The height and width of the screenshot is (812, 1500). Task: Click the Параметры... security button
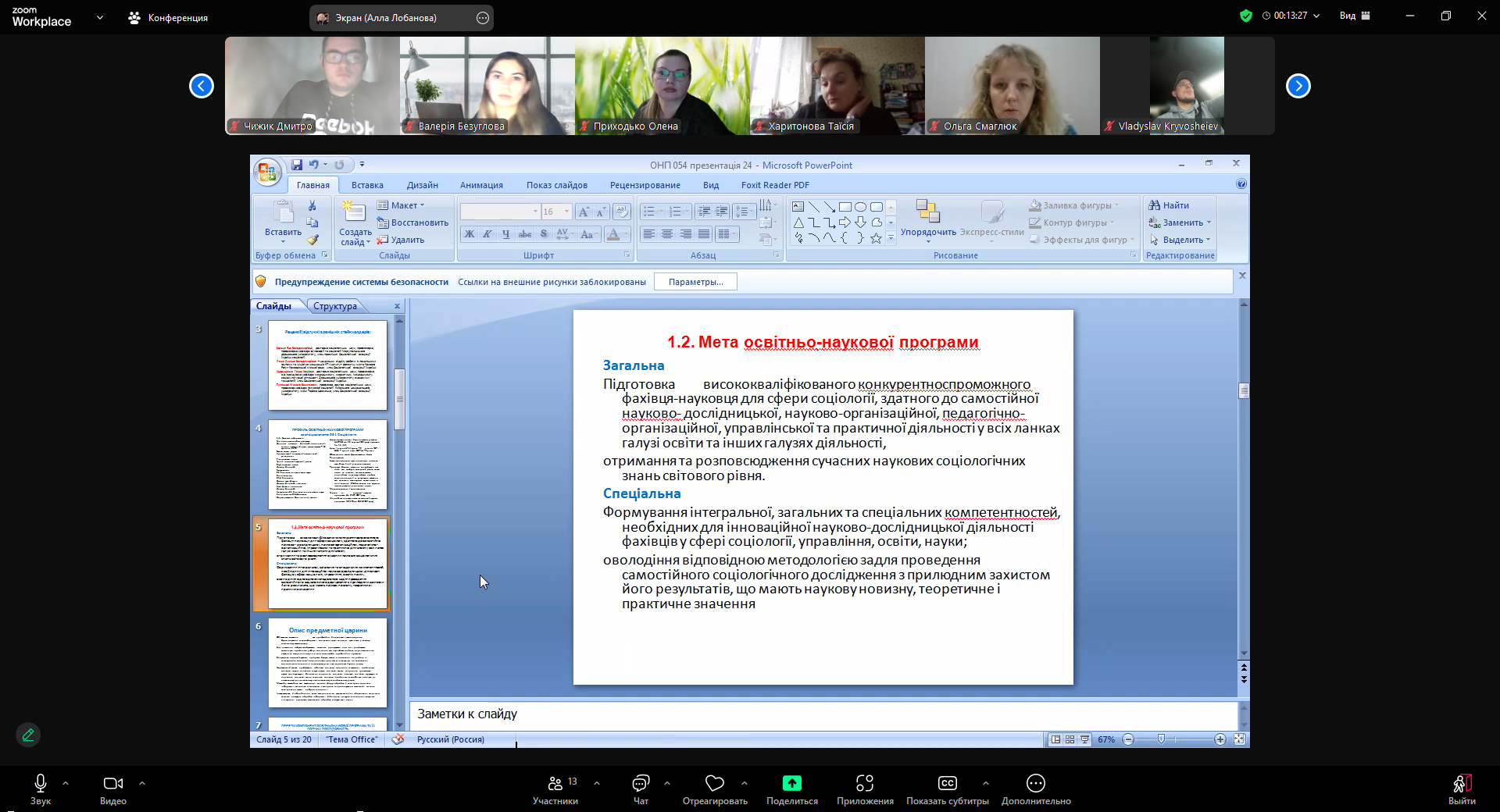point(695,282)
